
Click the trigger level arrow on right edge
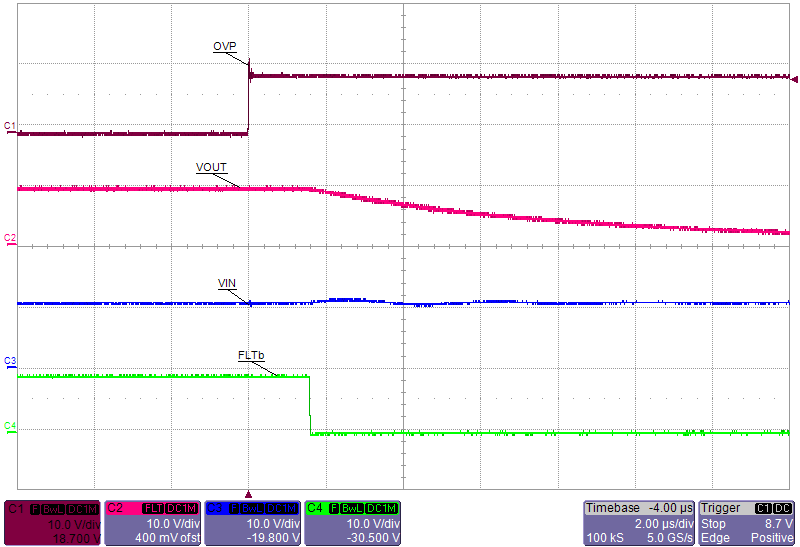[794, 78]
